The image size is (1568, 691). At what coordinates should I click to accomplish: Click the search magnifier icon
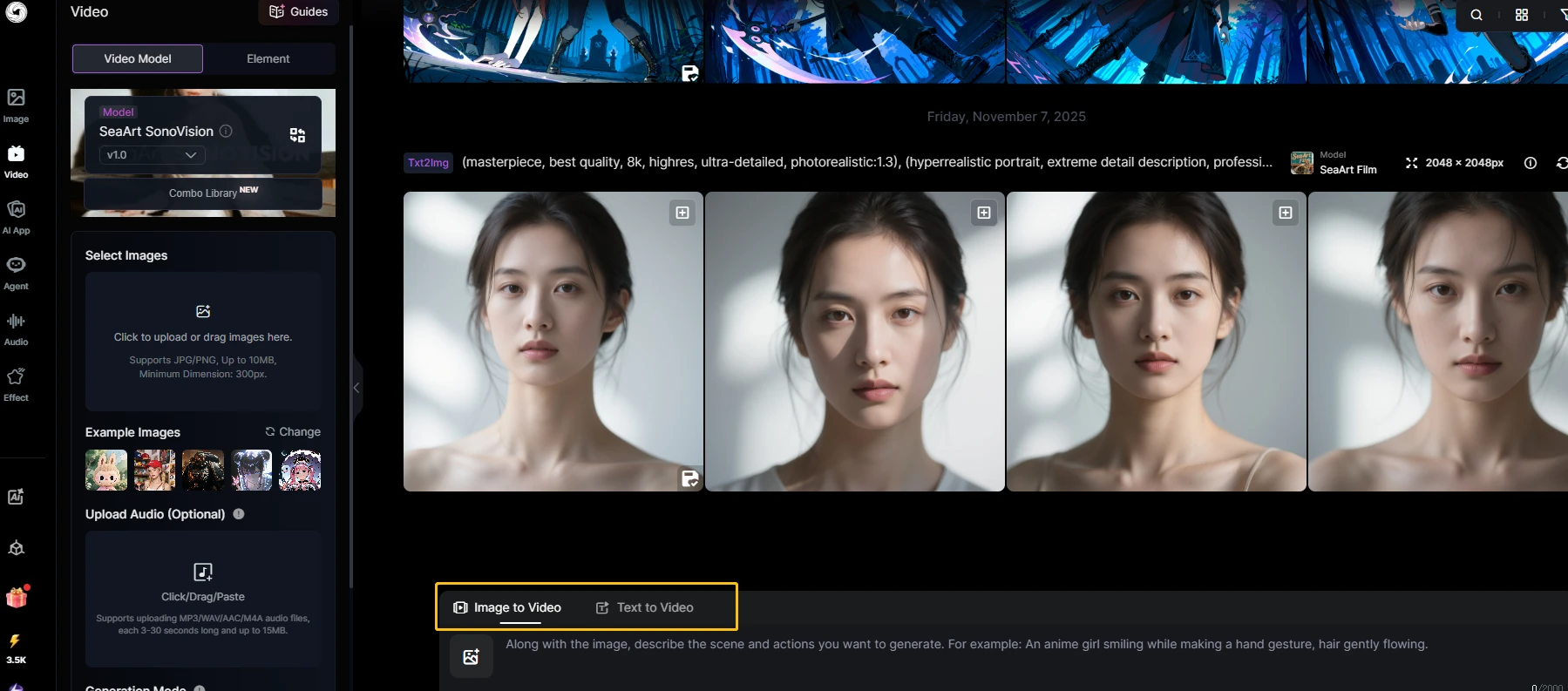[1476, 15]
